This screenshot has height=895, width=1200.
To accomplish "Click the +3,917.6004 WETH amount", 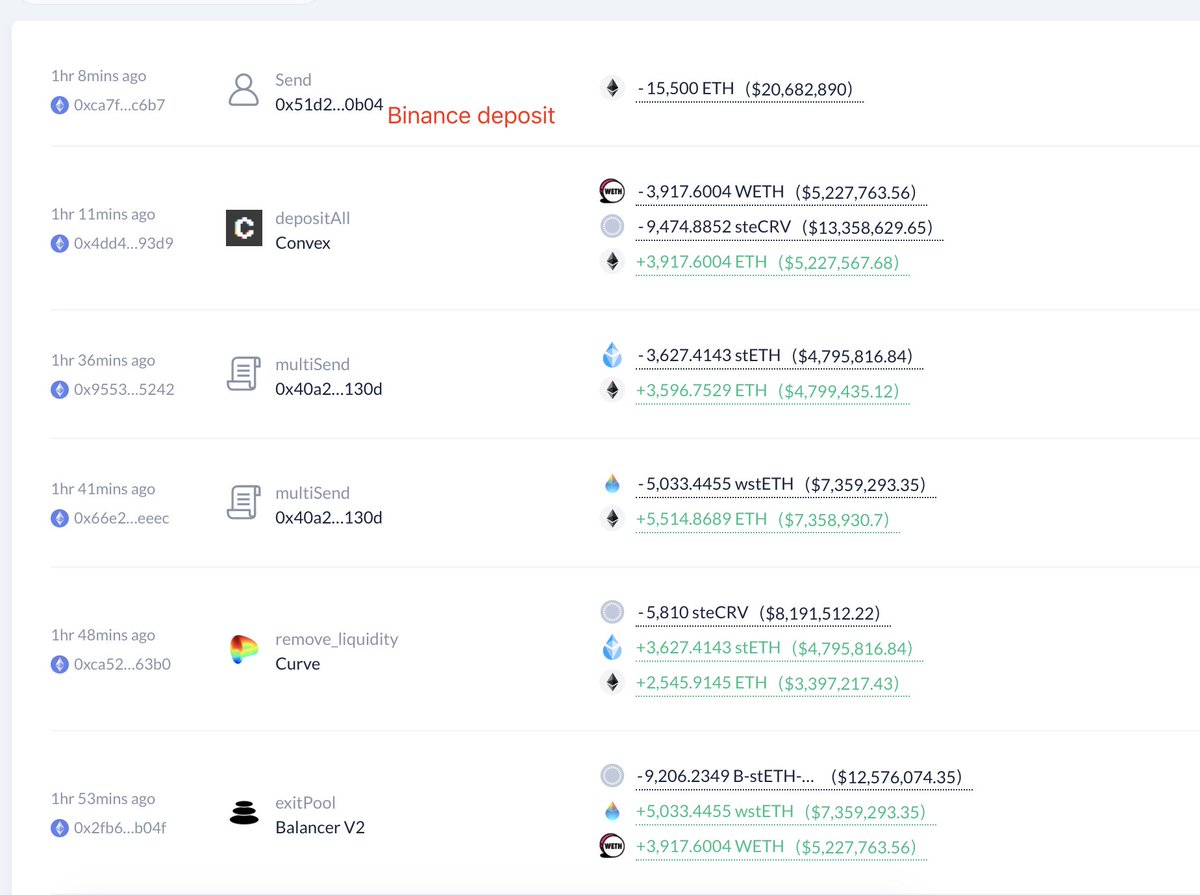I will point(711,848).
